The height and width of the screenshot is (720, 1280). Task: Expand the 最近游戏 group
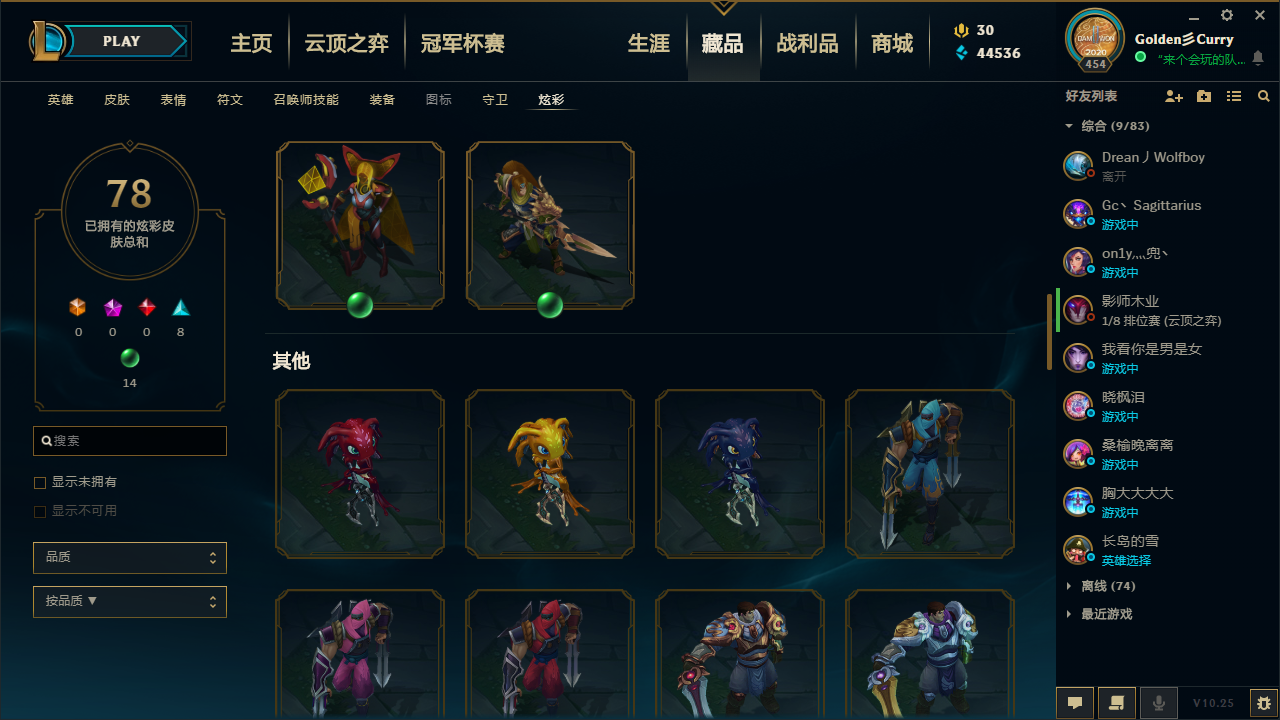coord(1099,614)
